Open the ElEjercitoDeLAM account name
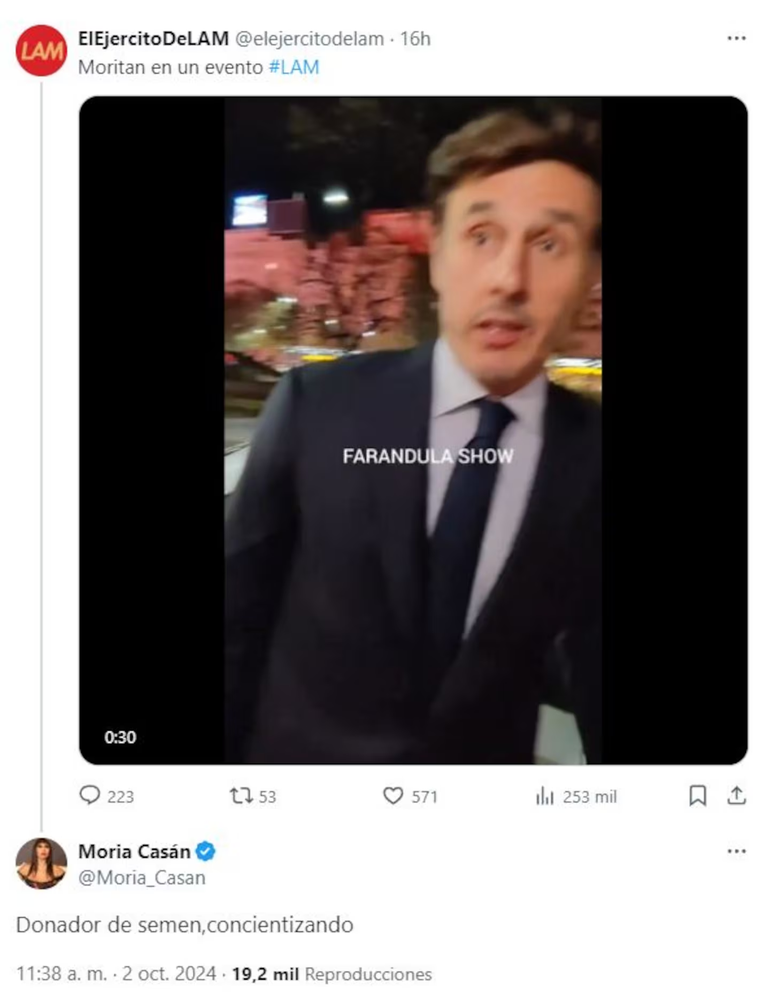770x992 pixels. pos(153,39)
